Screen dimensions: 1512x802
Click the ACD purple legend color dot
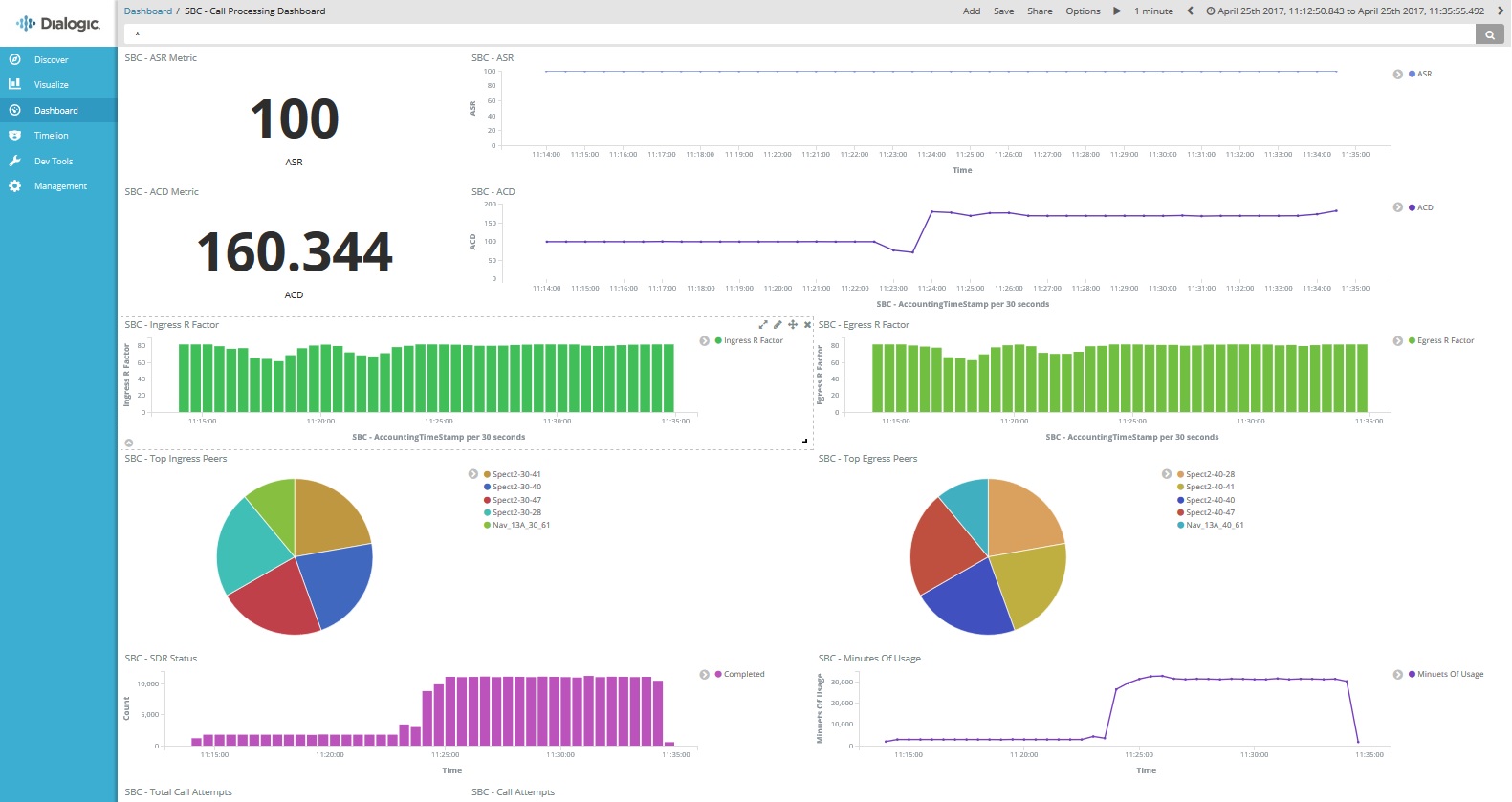pyautogui.click(x=1412, y=207)
